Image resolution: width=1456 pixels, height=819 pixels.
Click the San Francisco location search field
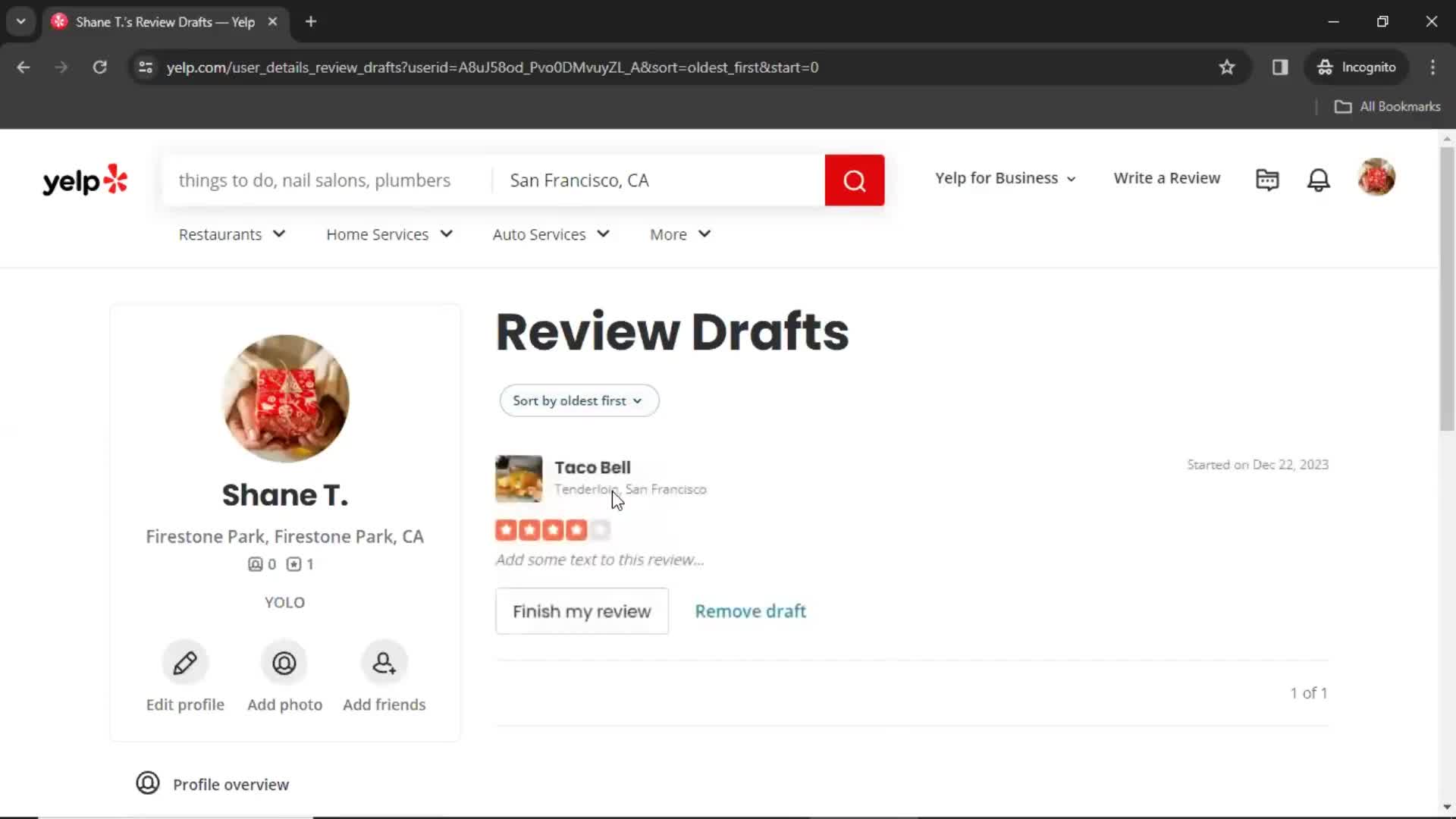click(x=660, y=180)
